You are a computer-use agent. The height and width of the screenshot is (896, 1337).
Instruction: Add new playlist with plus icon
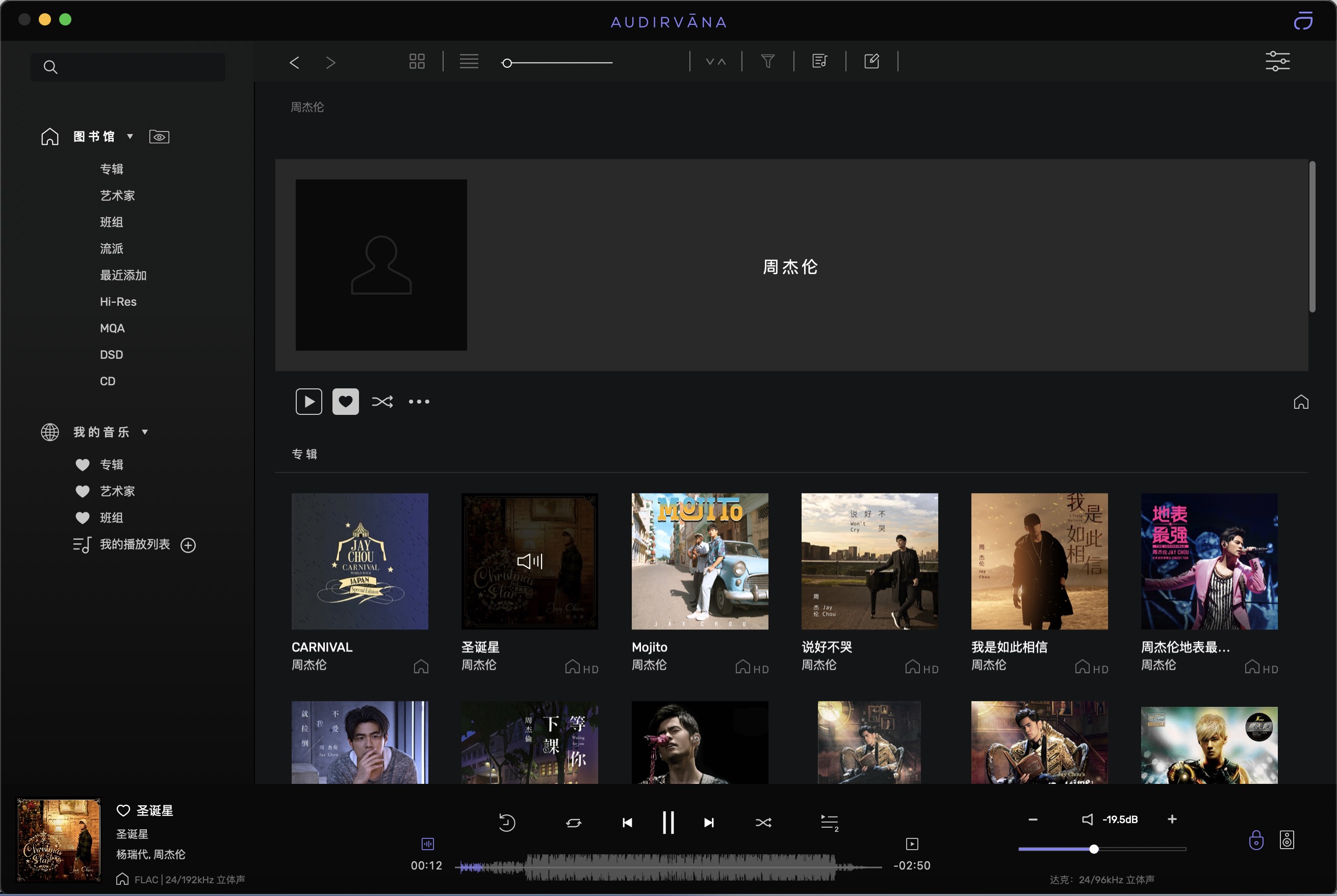tap(188, 545)
